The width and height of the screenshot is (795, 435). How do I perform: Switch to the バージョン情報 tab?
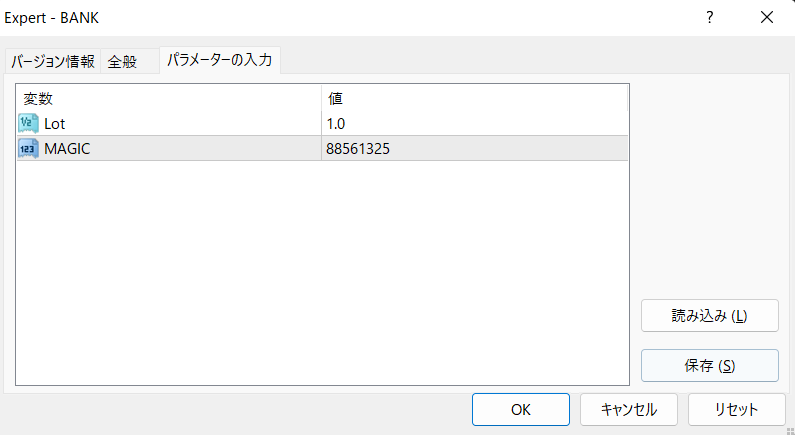(x=53, y=61)
